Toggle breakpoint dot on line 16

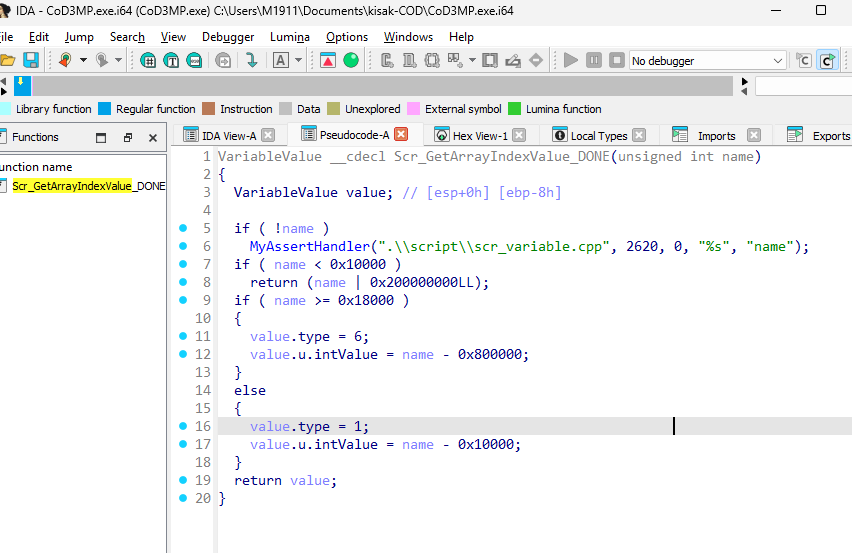[183, 426]
